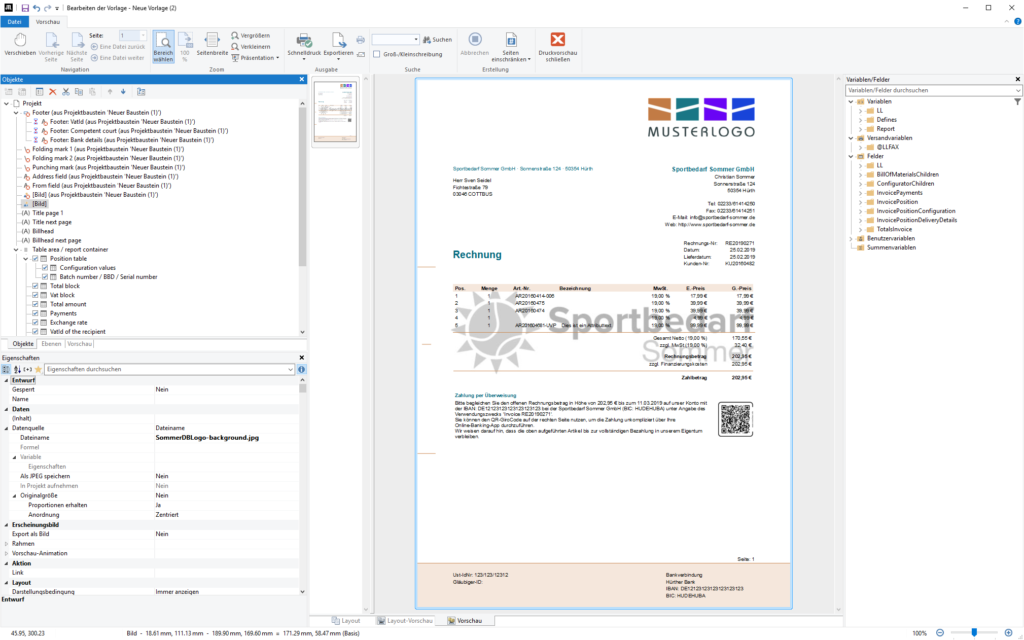Click the filter funnel in Variablen/Felder panel
1024x640 pixels.
(1017, 101)
